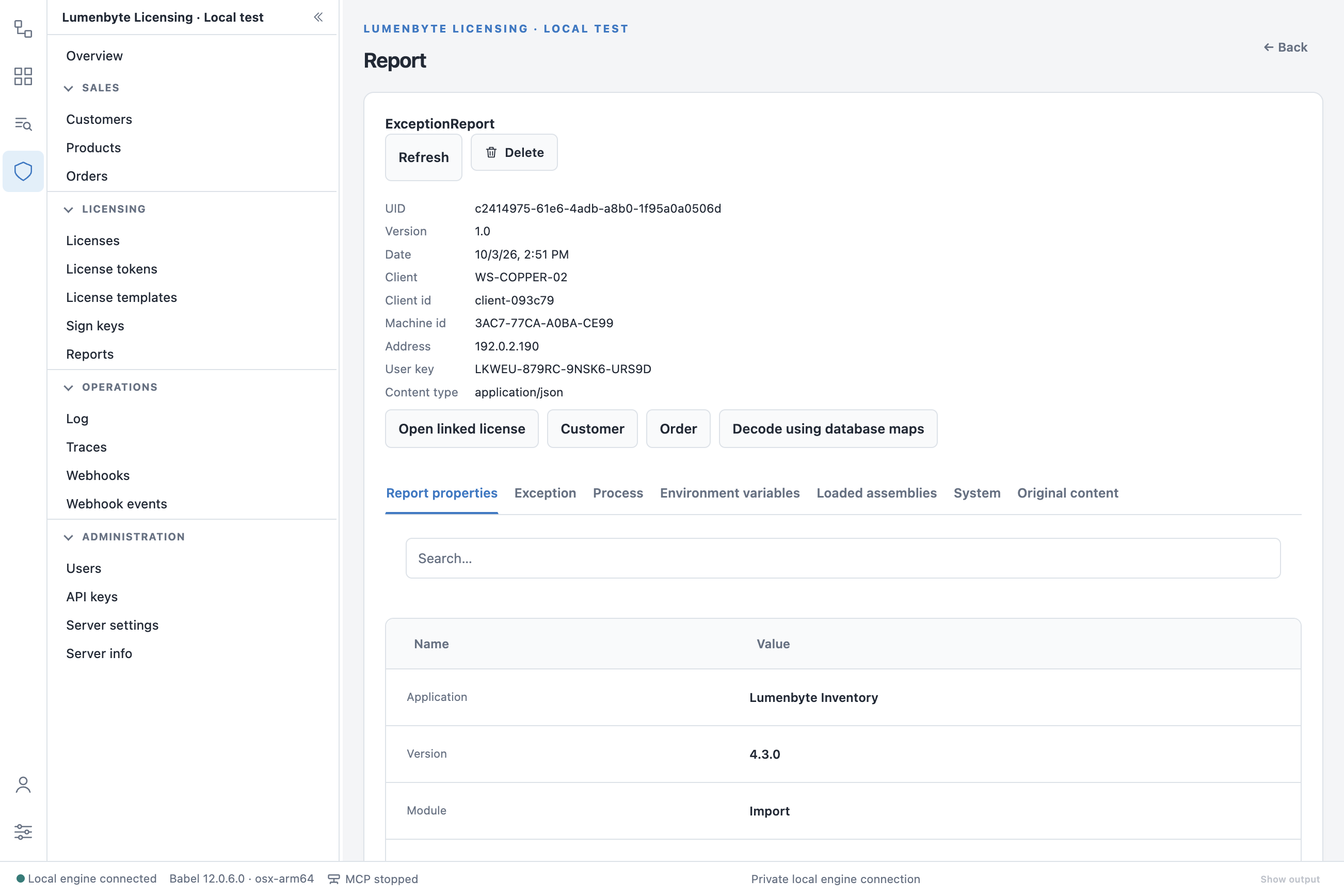Open Server settings in the sidebar
The width and height of the screenshot is (1344, 896).
pos(112,625)
